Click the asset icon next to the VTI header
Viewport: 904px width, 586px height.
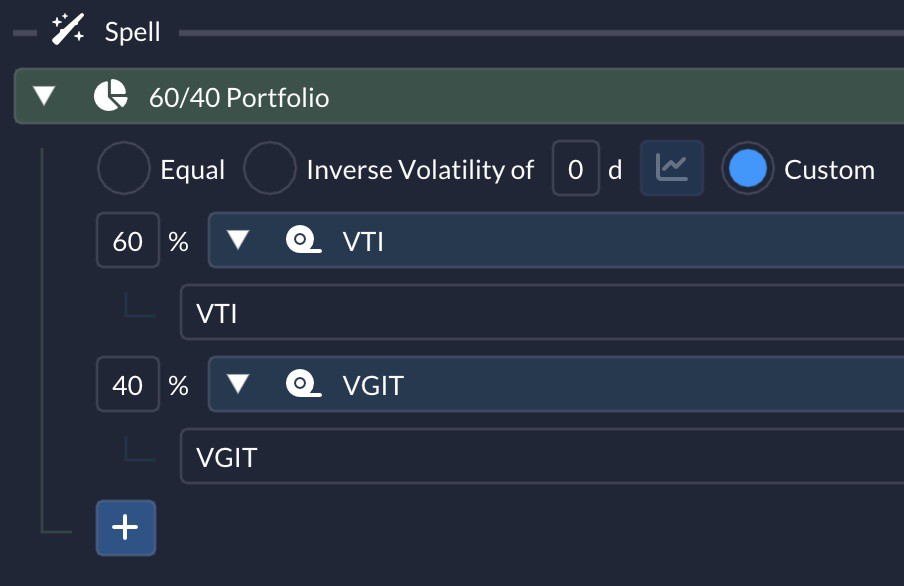303,240
